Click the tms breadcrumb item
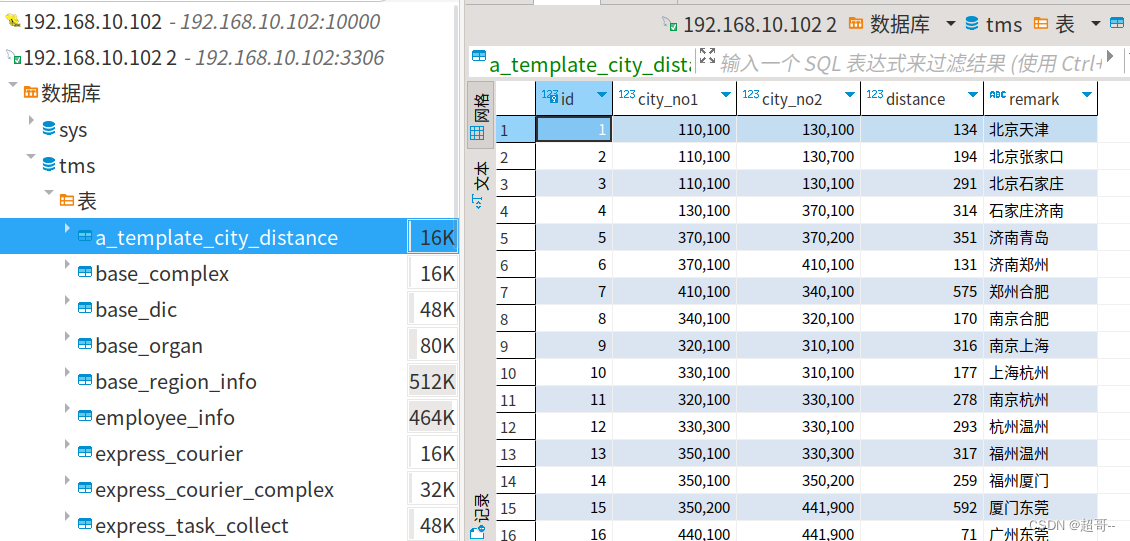The width and height of the screenshot is (1130, 541). click(994, 25)
